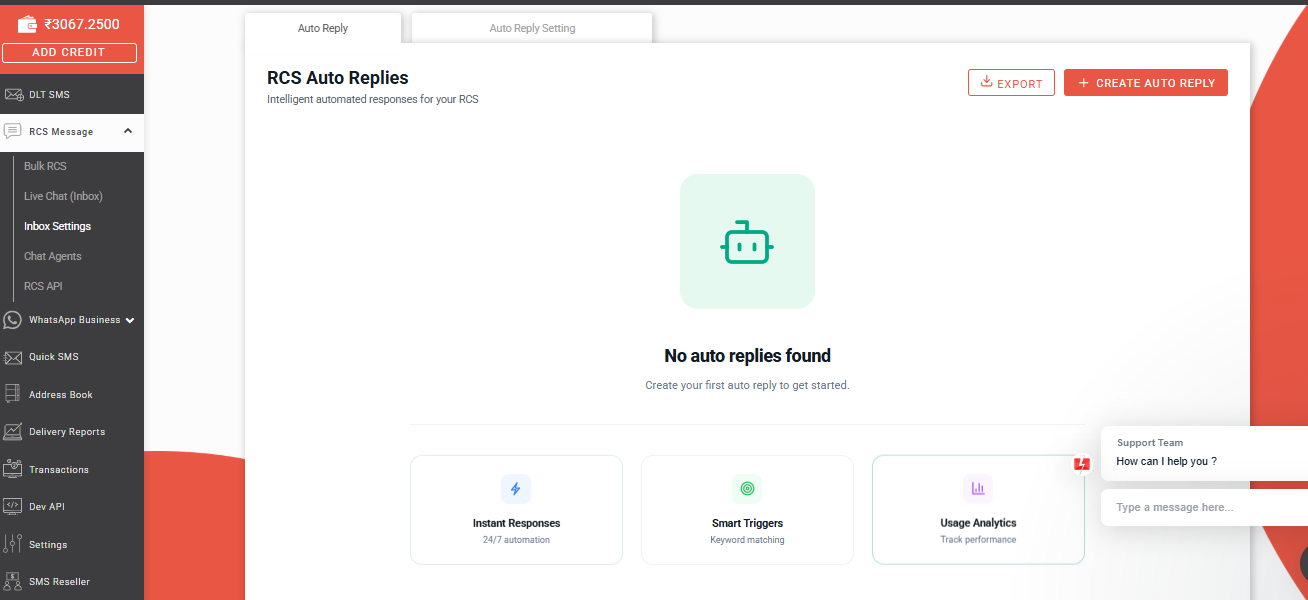Open the Settings sliders icon

click(13, 544)
